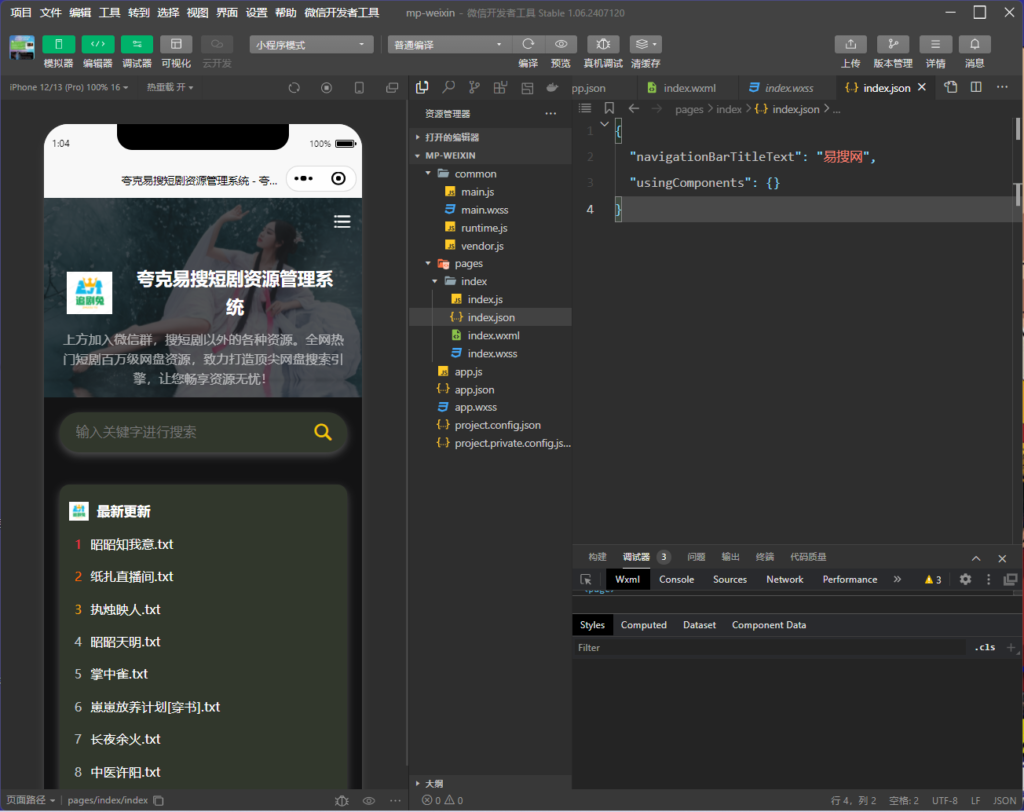Image resolution: width=1024 pixels, height=812 pixels.
Task: Open the 普通编译 compile mode dropdown
Action: point(449,45)
